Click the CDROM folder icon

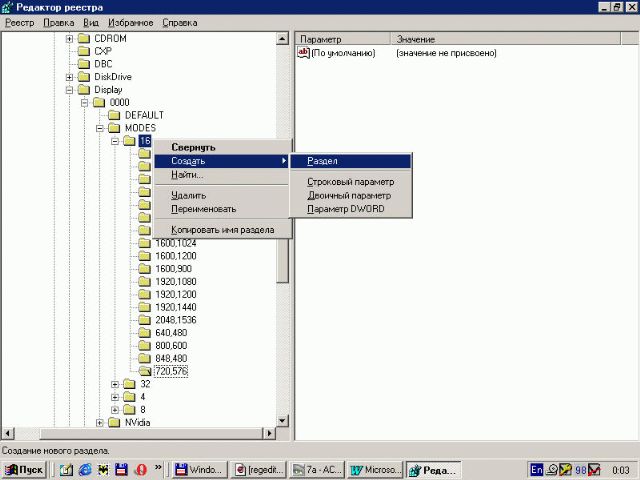pyautogui.click(x=84, y=38)
